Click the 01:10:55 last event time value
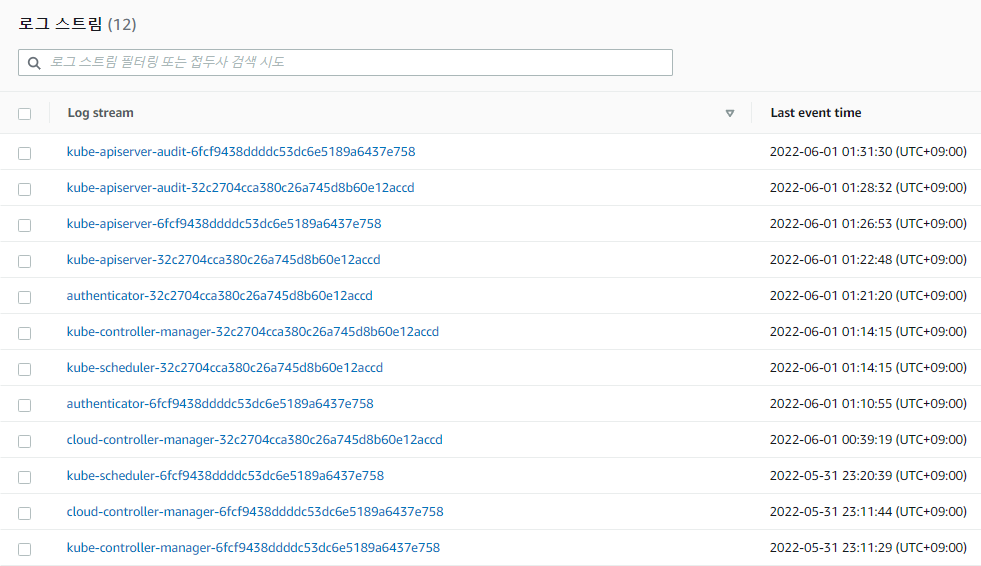Viewport: 981px width, 566px height. (868, 404)
